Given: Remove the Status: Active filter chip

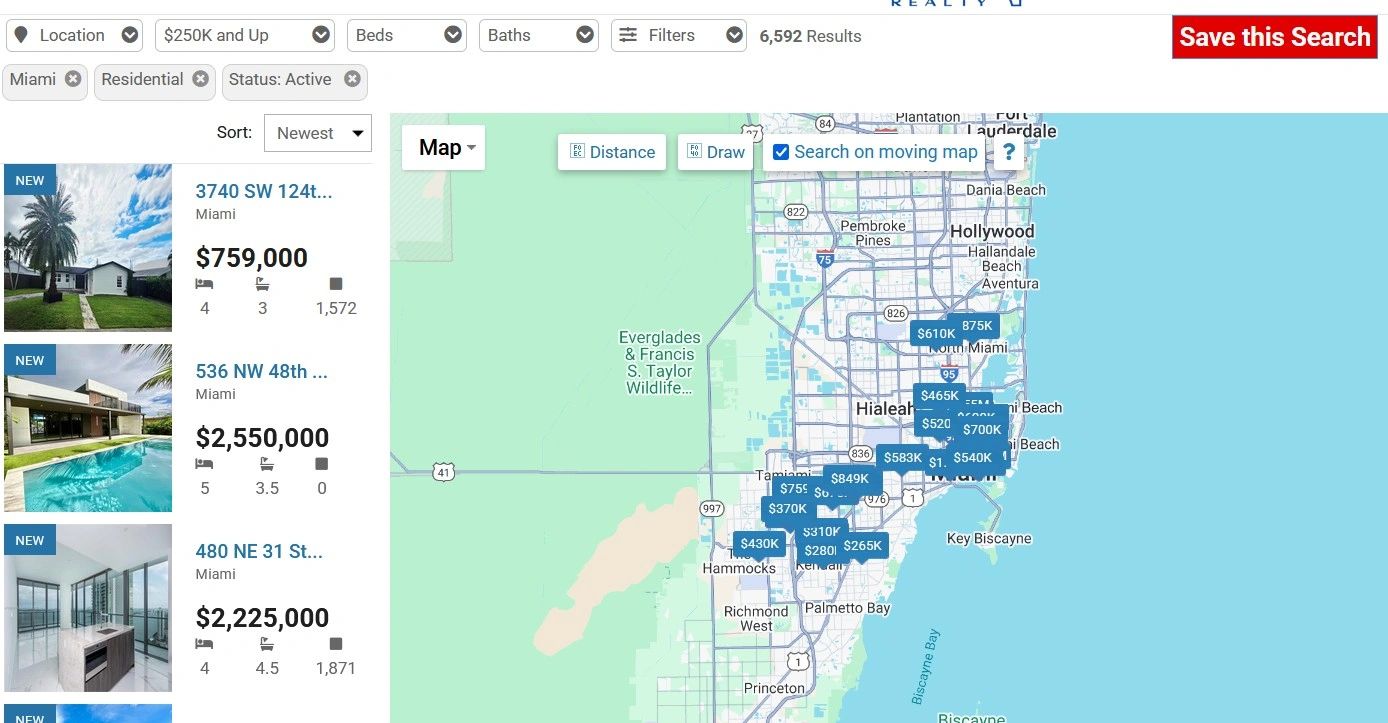Looking at the screenshot, I should click(x=352, y=79).
